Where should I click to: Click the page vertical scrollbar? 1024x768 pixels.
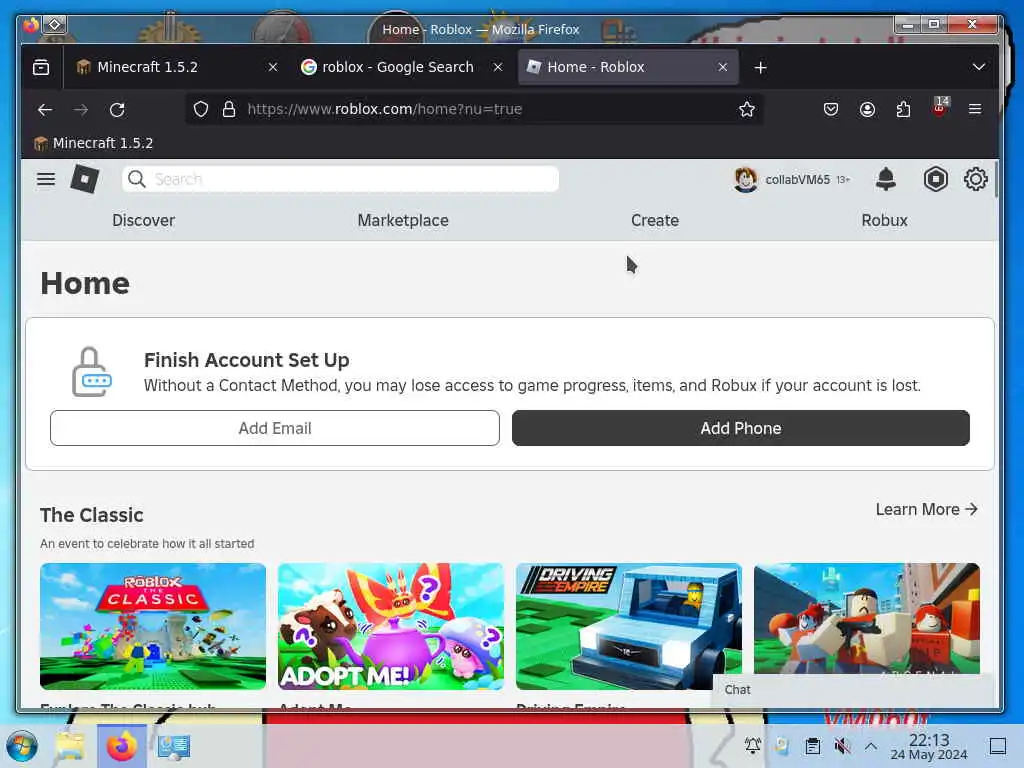[x=996, y=180]
